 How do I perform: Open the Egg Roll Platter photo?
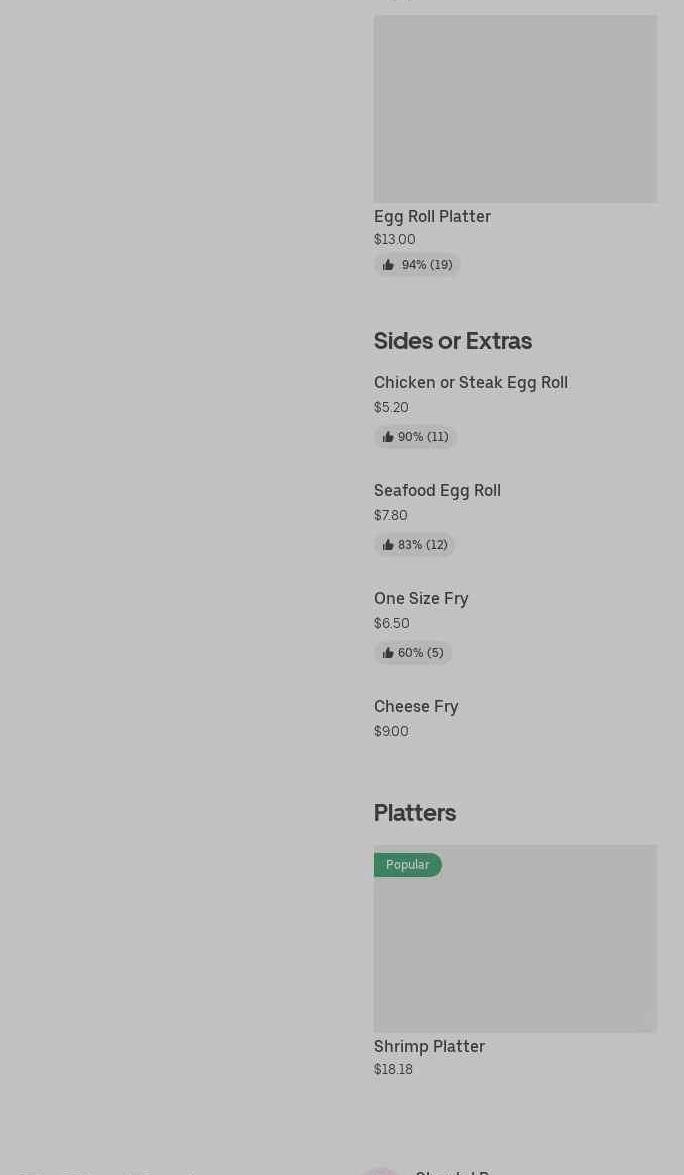click(515, 109)
